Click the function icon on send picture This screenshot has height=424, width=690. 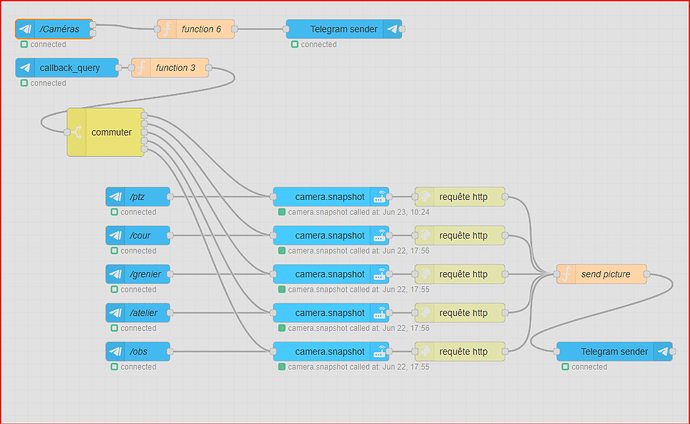[x=567, y=273]
